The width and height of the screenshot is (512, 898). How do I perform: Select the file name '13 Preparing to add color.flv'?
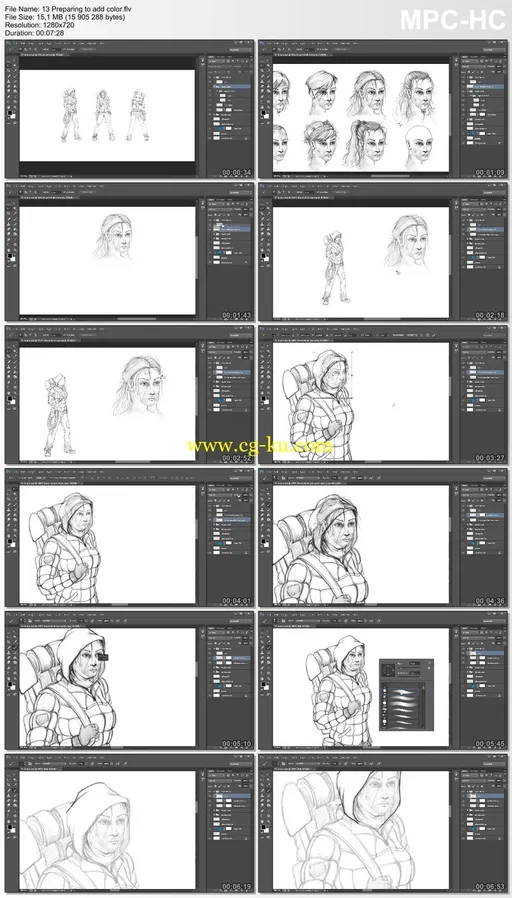tap(86, 9)
